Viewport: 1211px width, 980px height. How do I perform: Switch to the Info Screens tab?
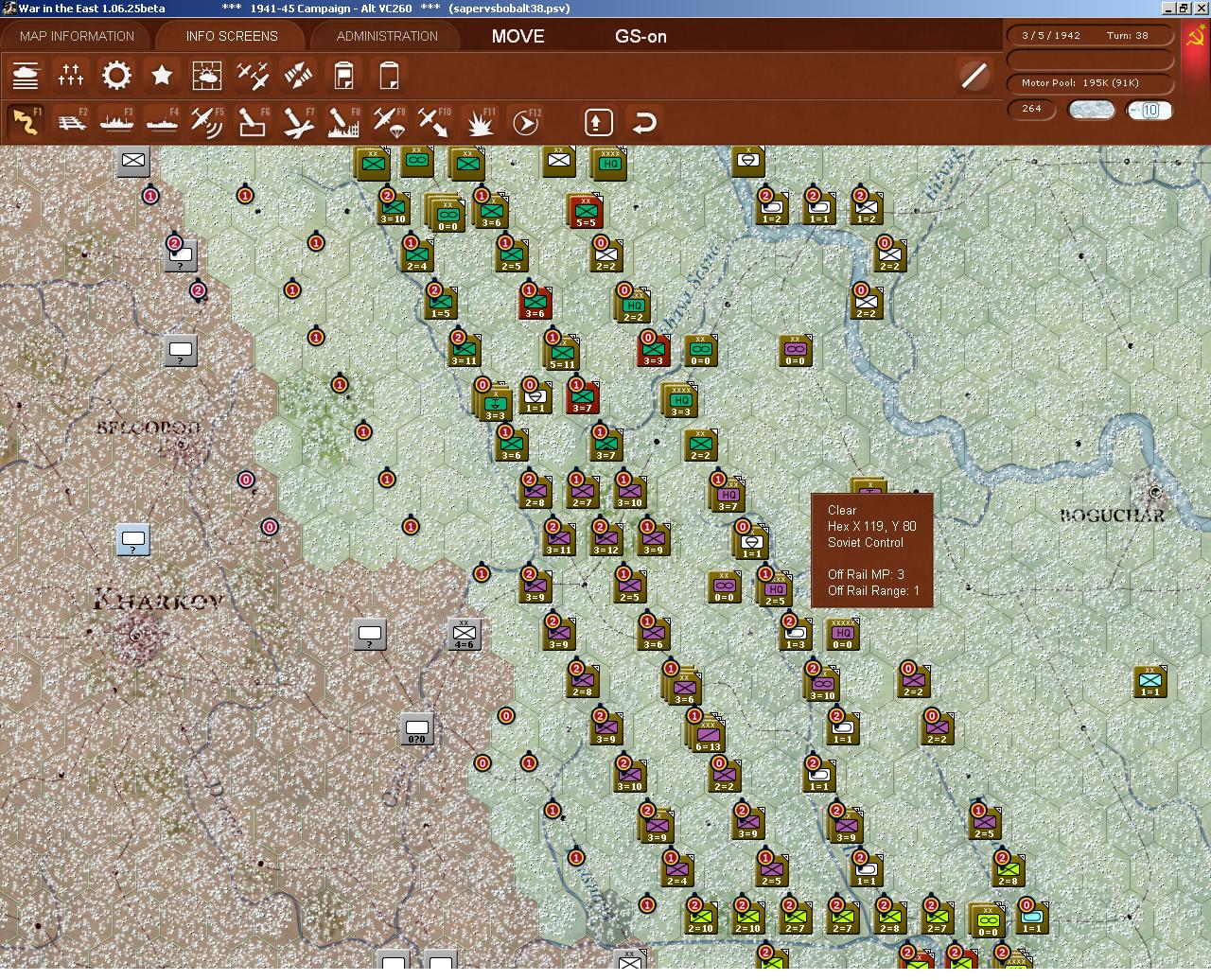tap(232, 36)
